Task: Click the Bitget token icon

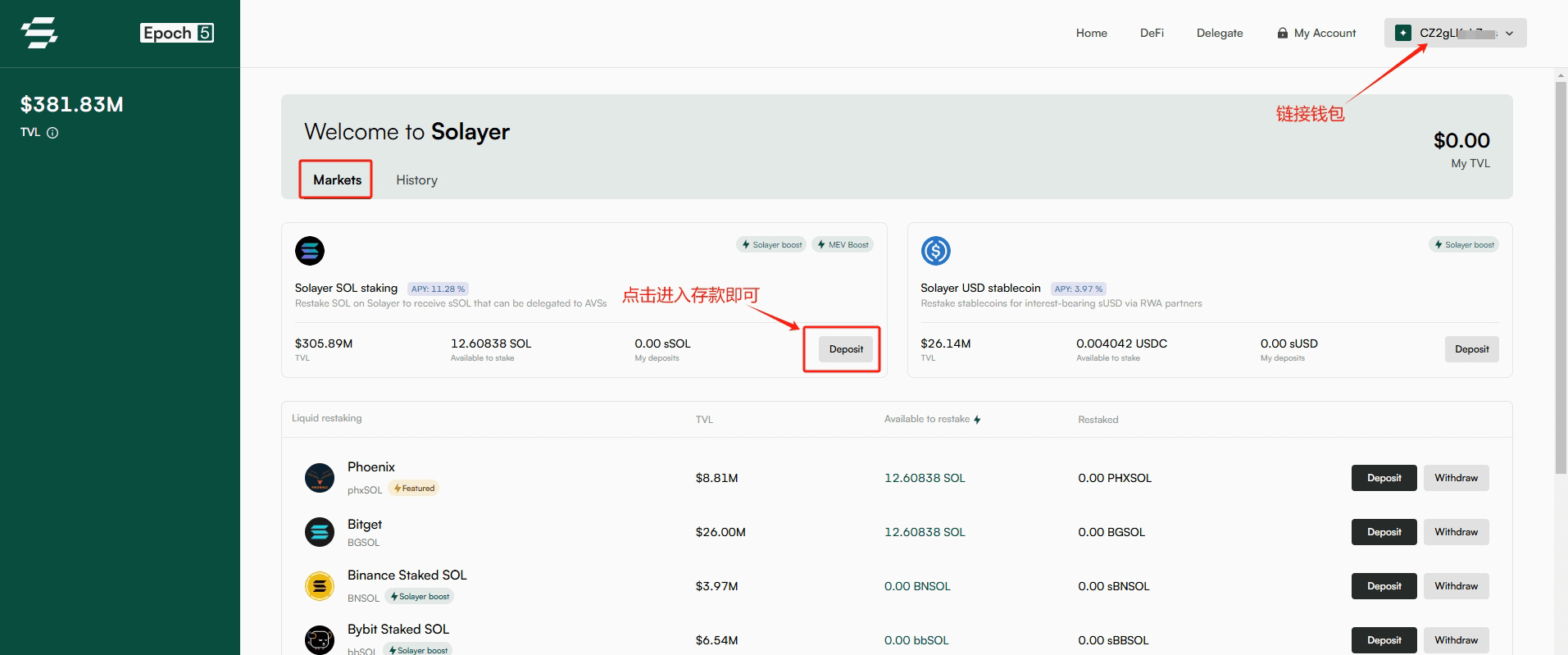Action: (320, 532)
